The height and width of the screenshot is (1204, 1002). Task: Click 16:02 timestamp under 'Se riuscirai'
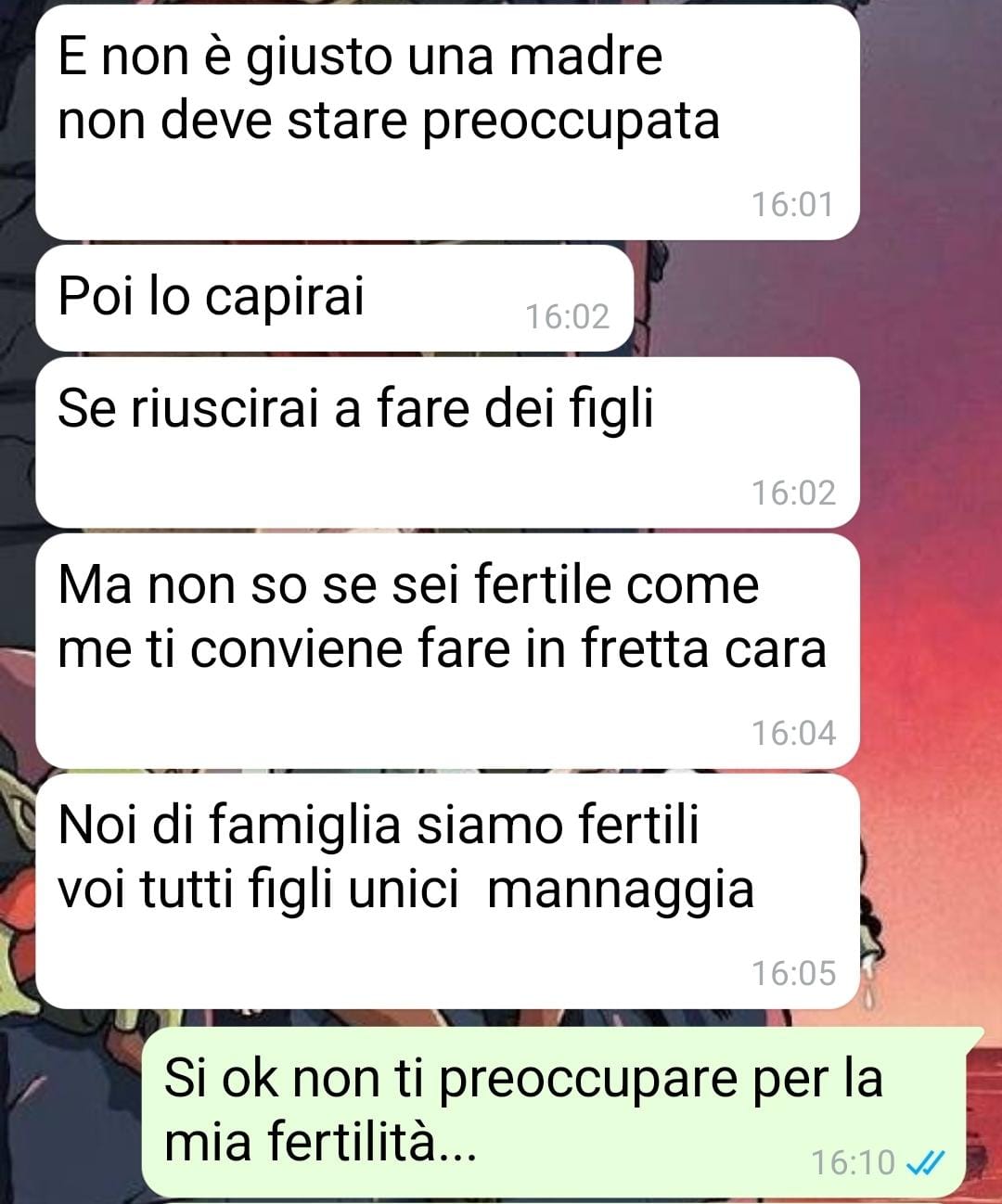coord(793,493)
